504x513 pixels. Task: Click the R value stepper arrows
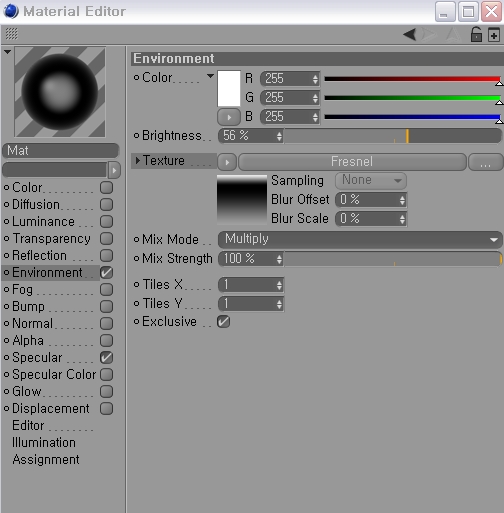(315, 79)
